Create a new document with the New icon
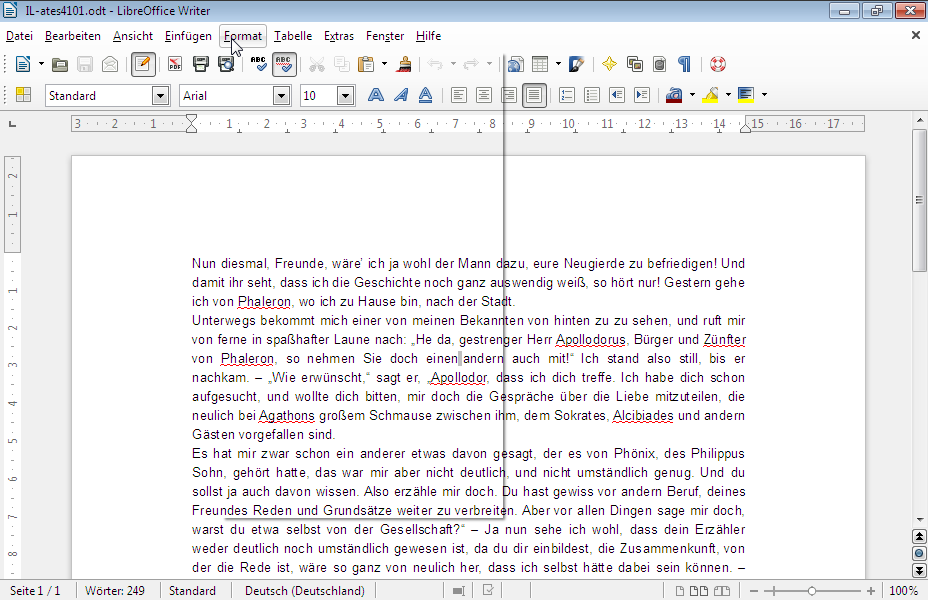The image size is (928, 600). point(23,64)
